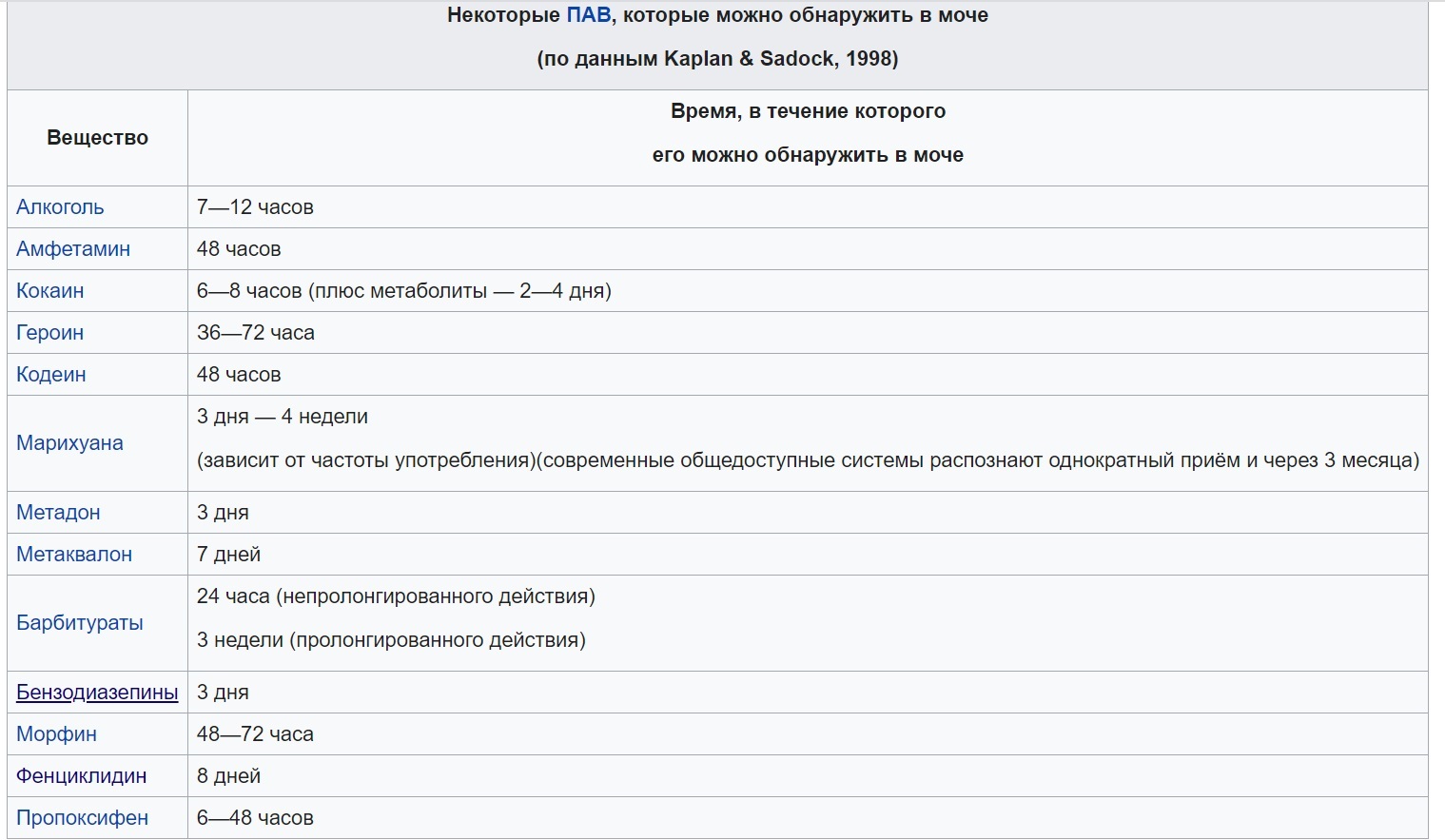Click the "6—48 часов" cell
The height and width of the screenshot is (840, 1445).
[x=255, y=818]
